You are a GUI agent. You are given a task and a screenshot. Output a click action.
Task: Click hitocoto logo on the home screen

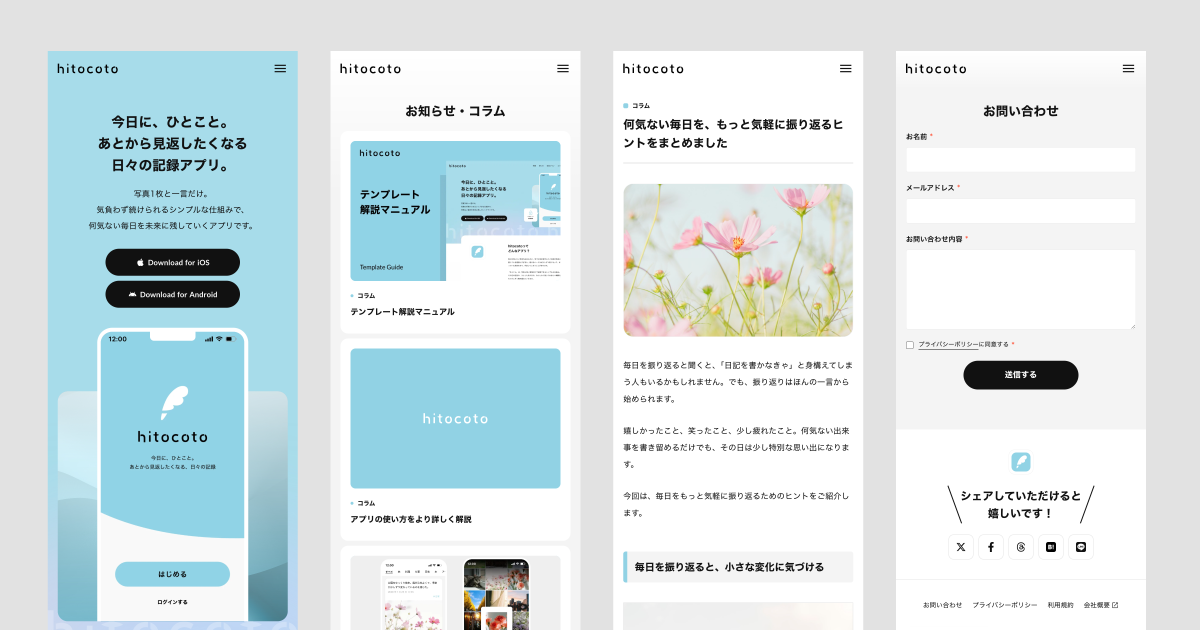(88, 69)
